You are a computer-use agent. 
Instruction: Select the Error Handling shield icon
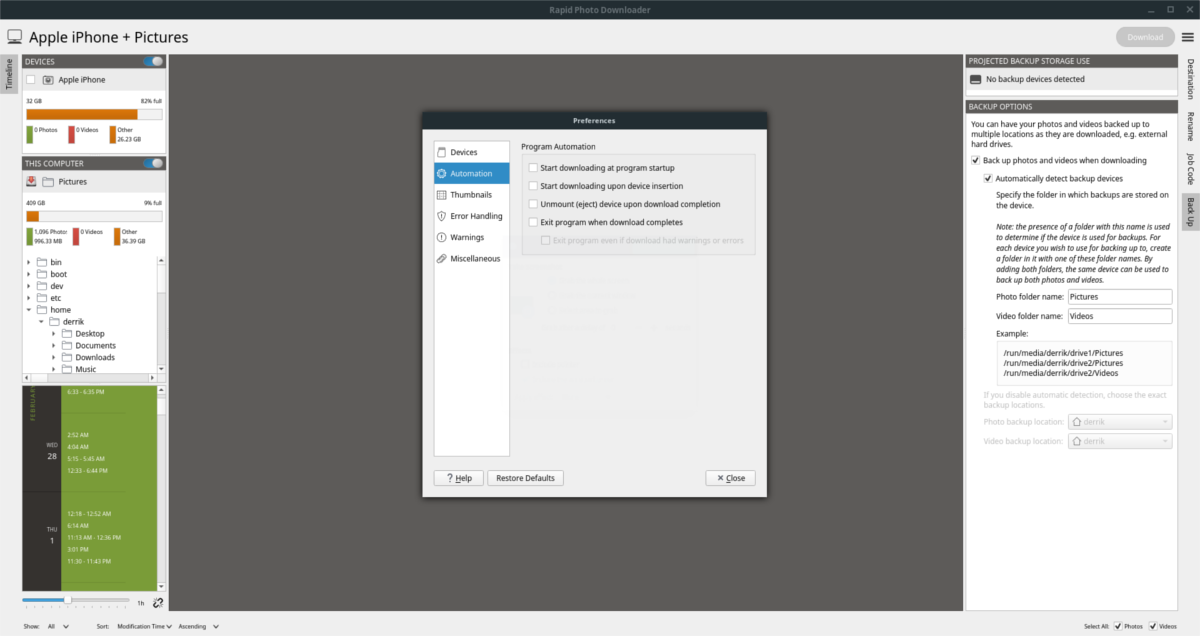tap(442, 216)
